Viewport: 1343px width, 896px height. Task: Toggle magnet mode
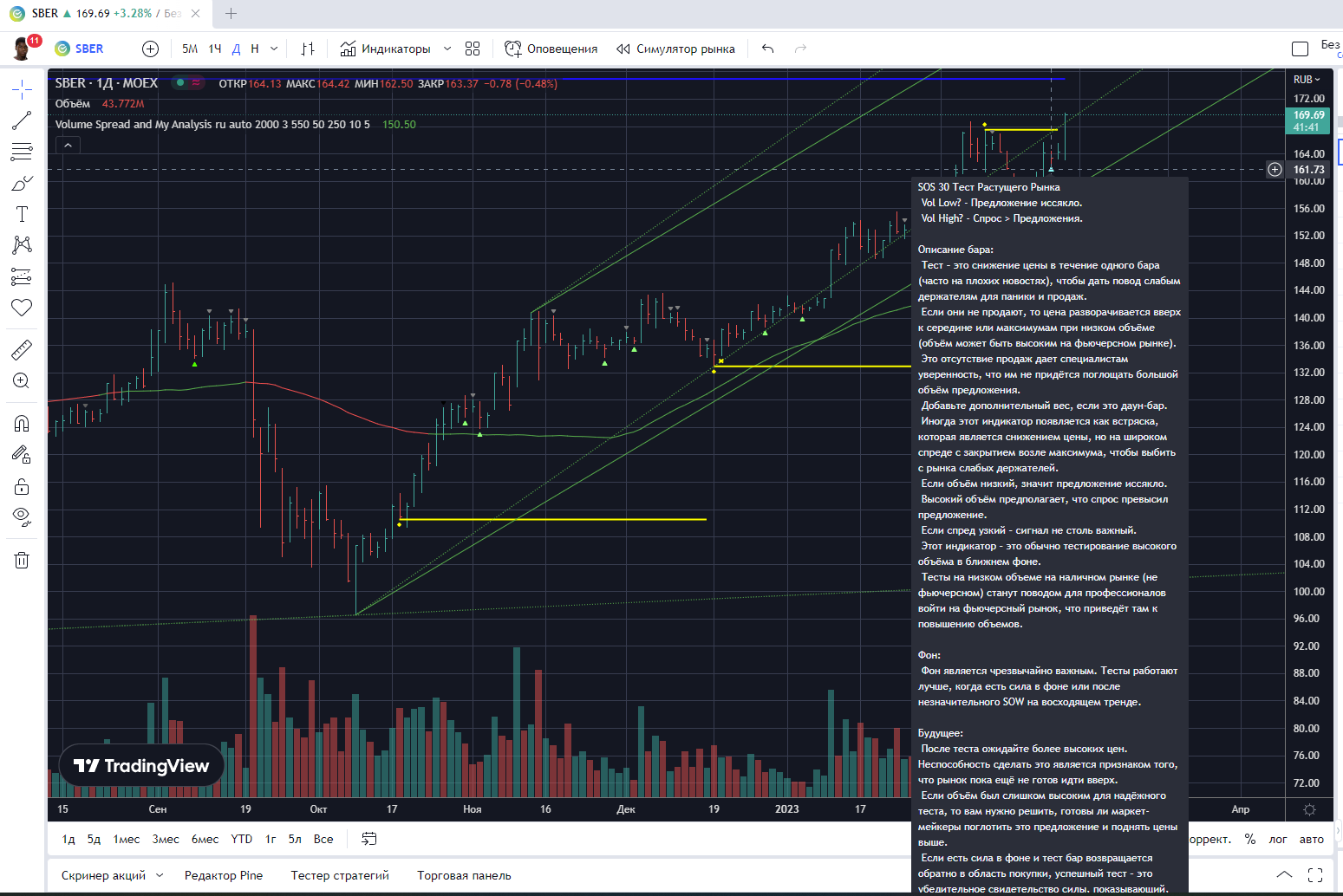22,424
